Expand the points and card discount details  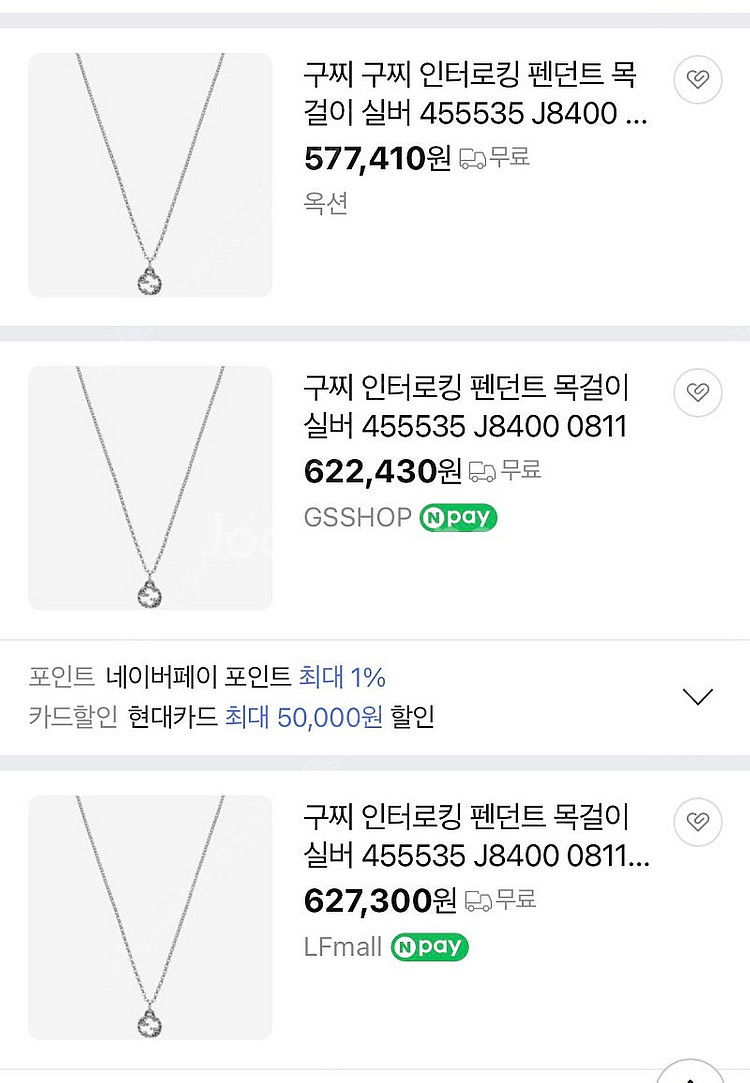[x=696, y=696]
